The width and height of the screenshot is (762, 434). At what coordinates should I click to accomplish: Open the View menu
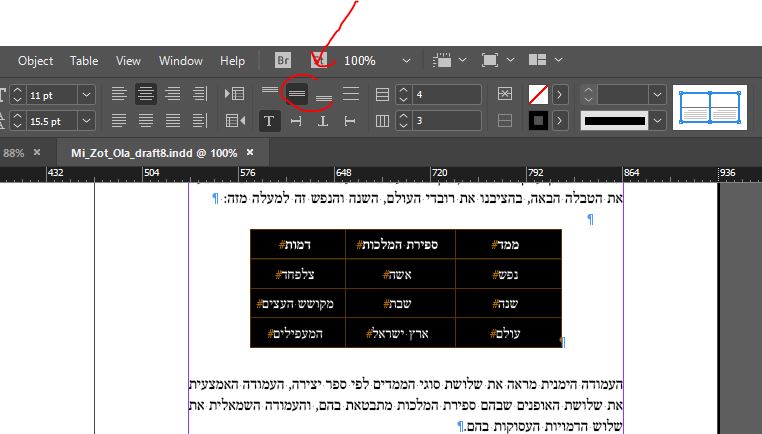coord(128,61)
